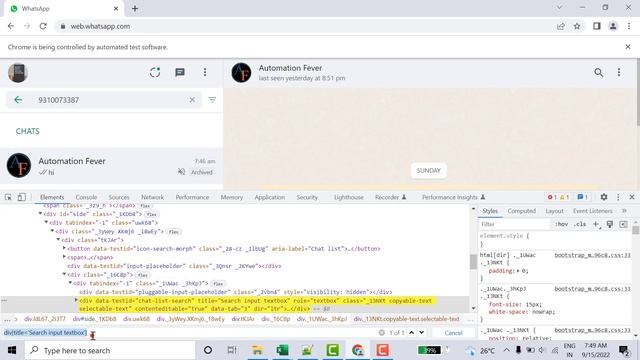The image size is (640, 360).
Task: Collapse div class="_16C8p" node
Action: (64, 274)
